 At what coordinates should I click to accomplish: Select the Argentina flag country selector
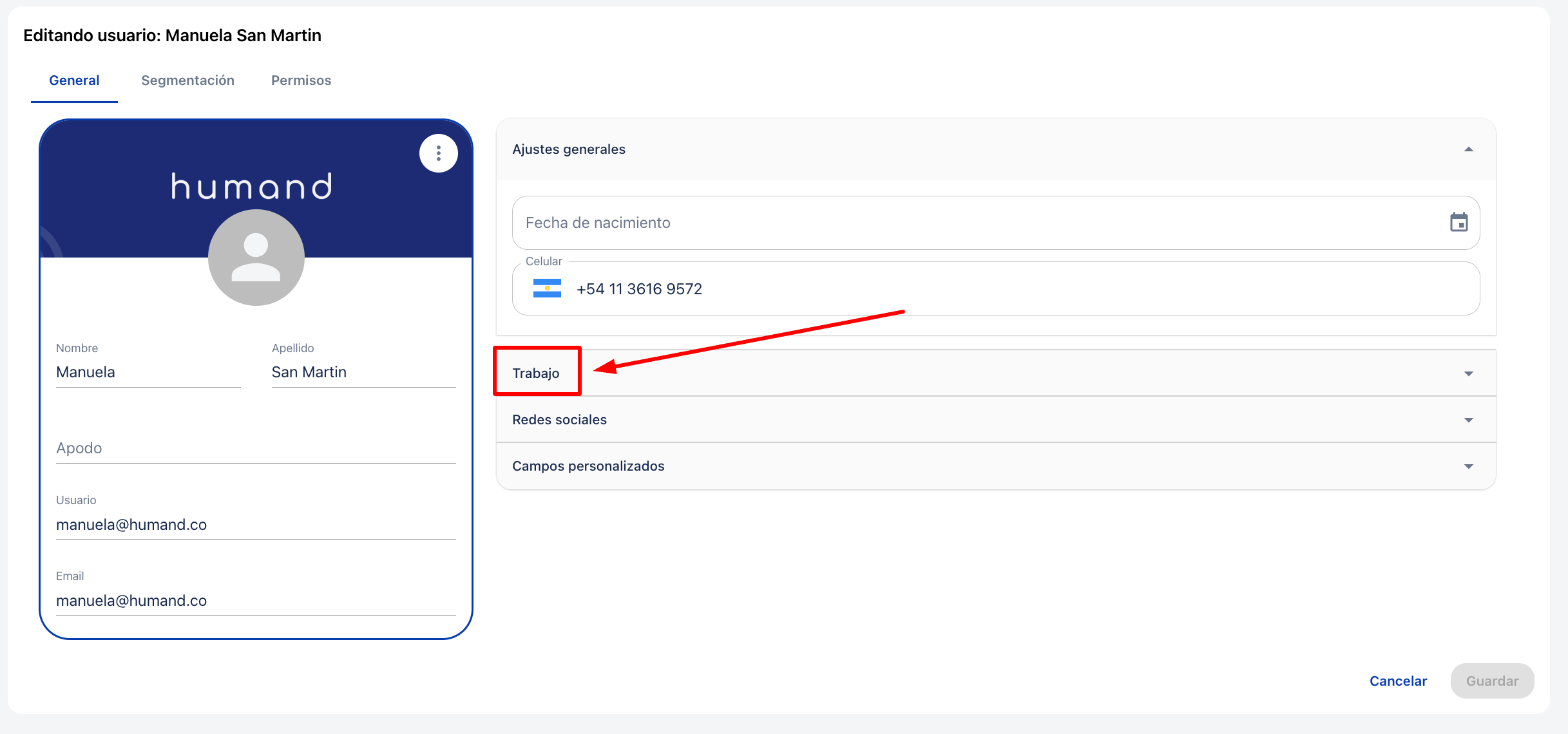coord(547,288)
